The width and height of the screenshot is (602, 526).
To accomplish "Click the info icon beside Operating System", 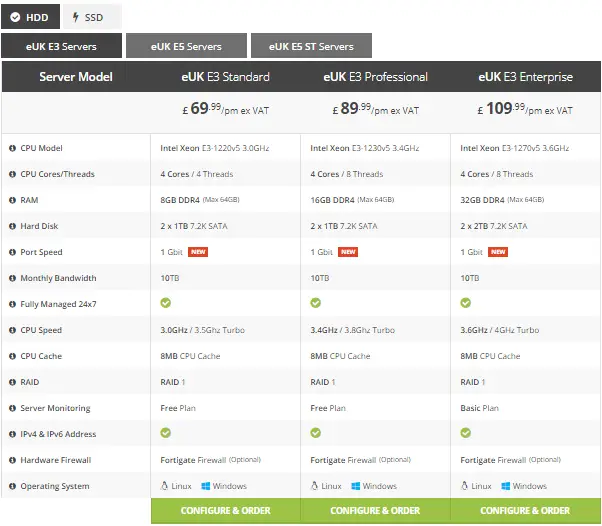I will click(12, 486).
